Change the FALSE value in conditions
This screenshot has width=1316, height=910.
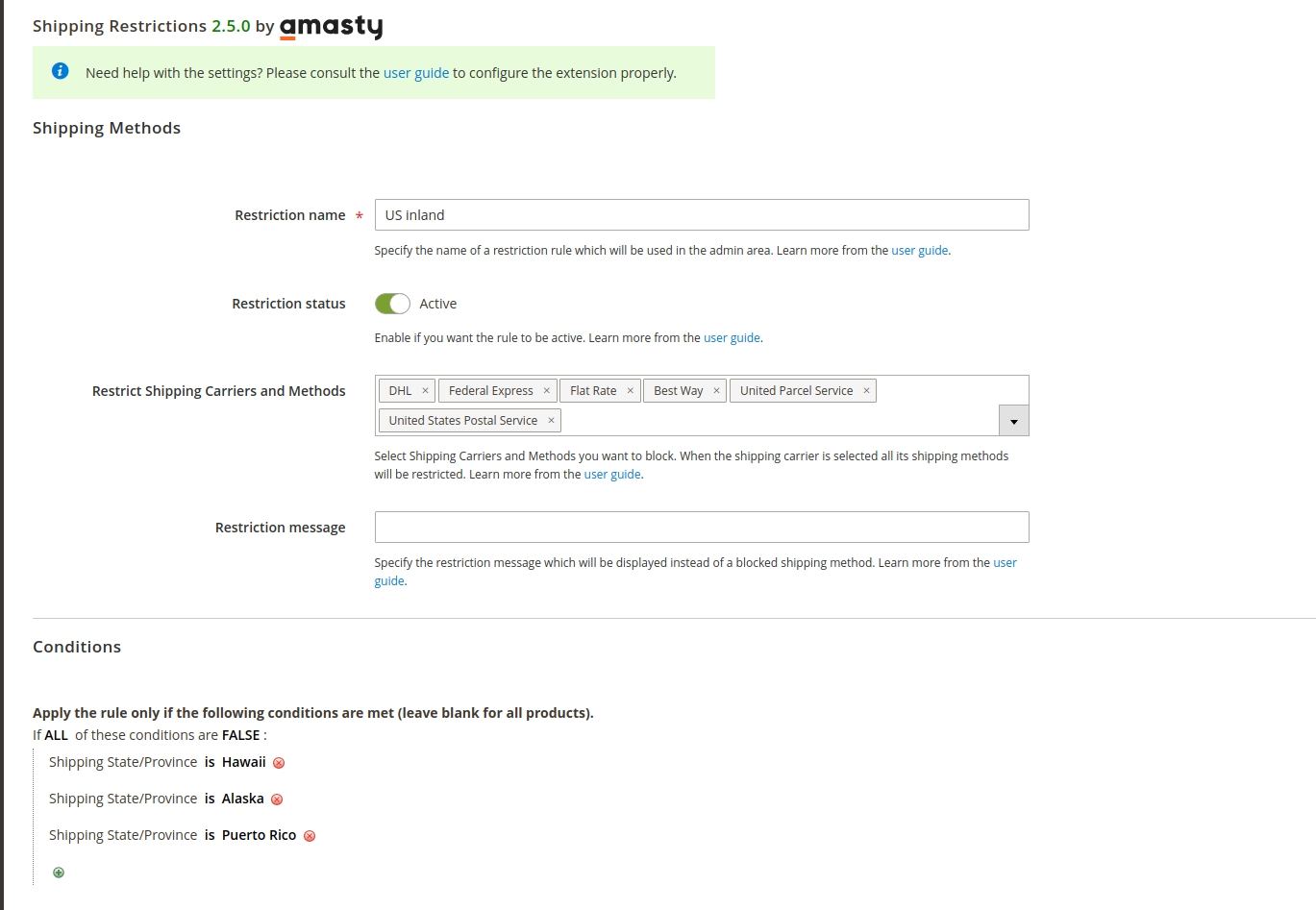(240, 735)
